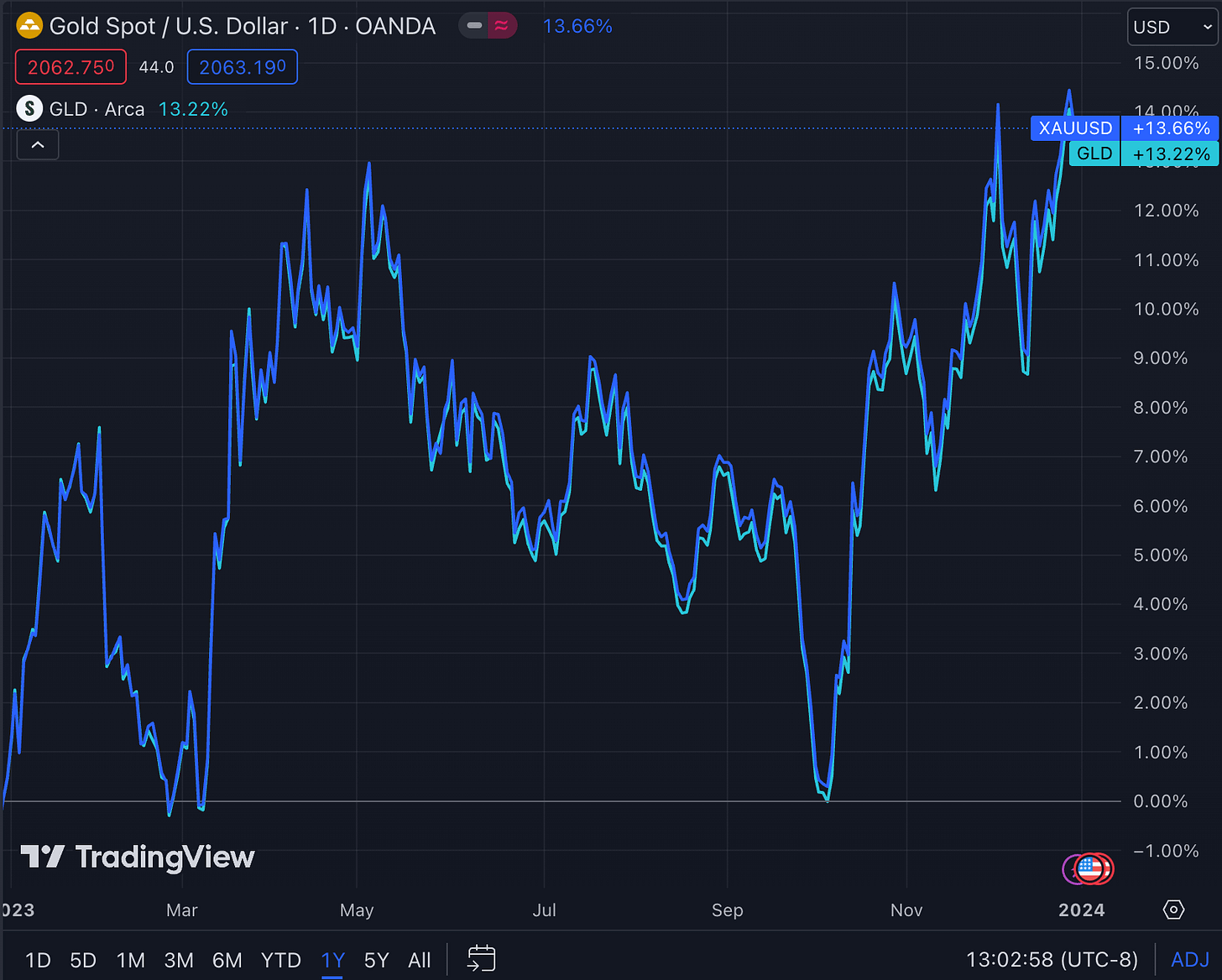
Task: Collapse the legend with the chevron button
Action: pyautogui.click(x=38, y=145)
